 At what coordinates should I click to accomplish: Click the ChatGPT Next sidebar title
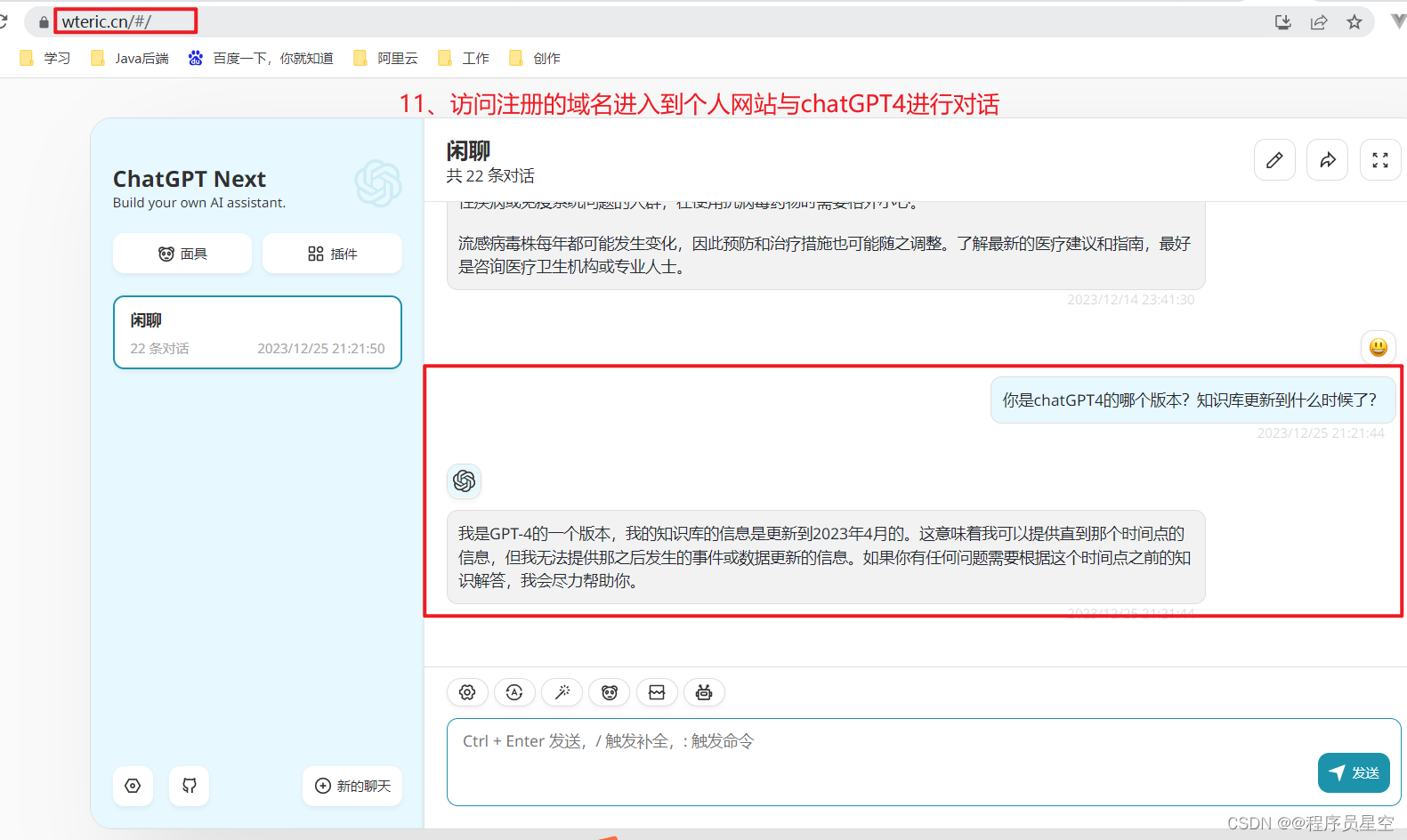190,179
